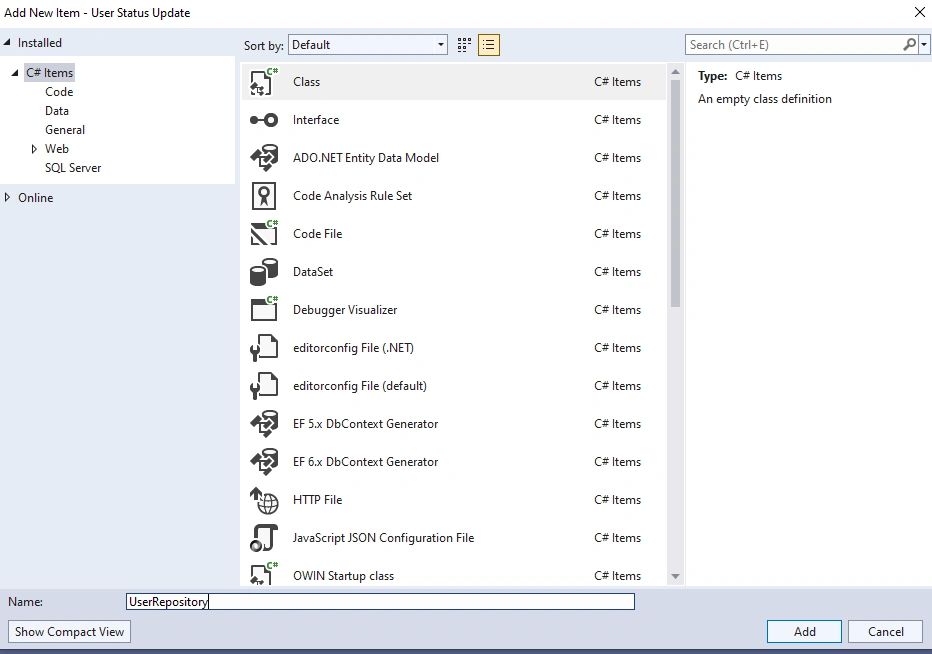Open the Sort by Default dropdown

click(x=368, y=45)
